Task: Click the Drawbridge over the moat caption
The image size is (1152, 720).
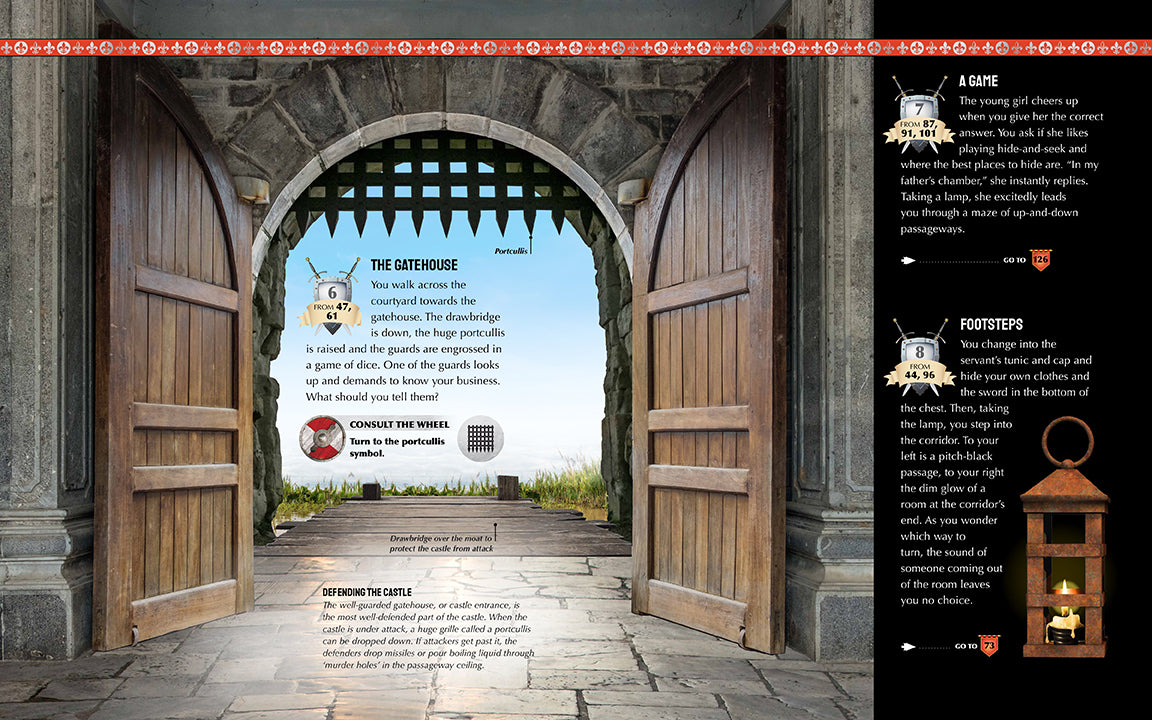Action: tap(443, 542)
